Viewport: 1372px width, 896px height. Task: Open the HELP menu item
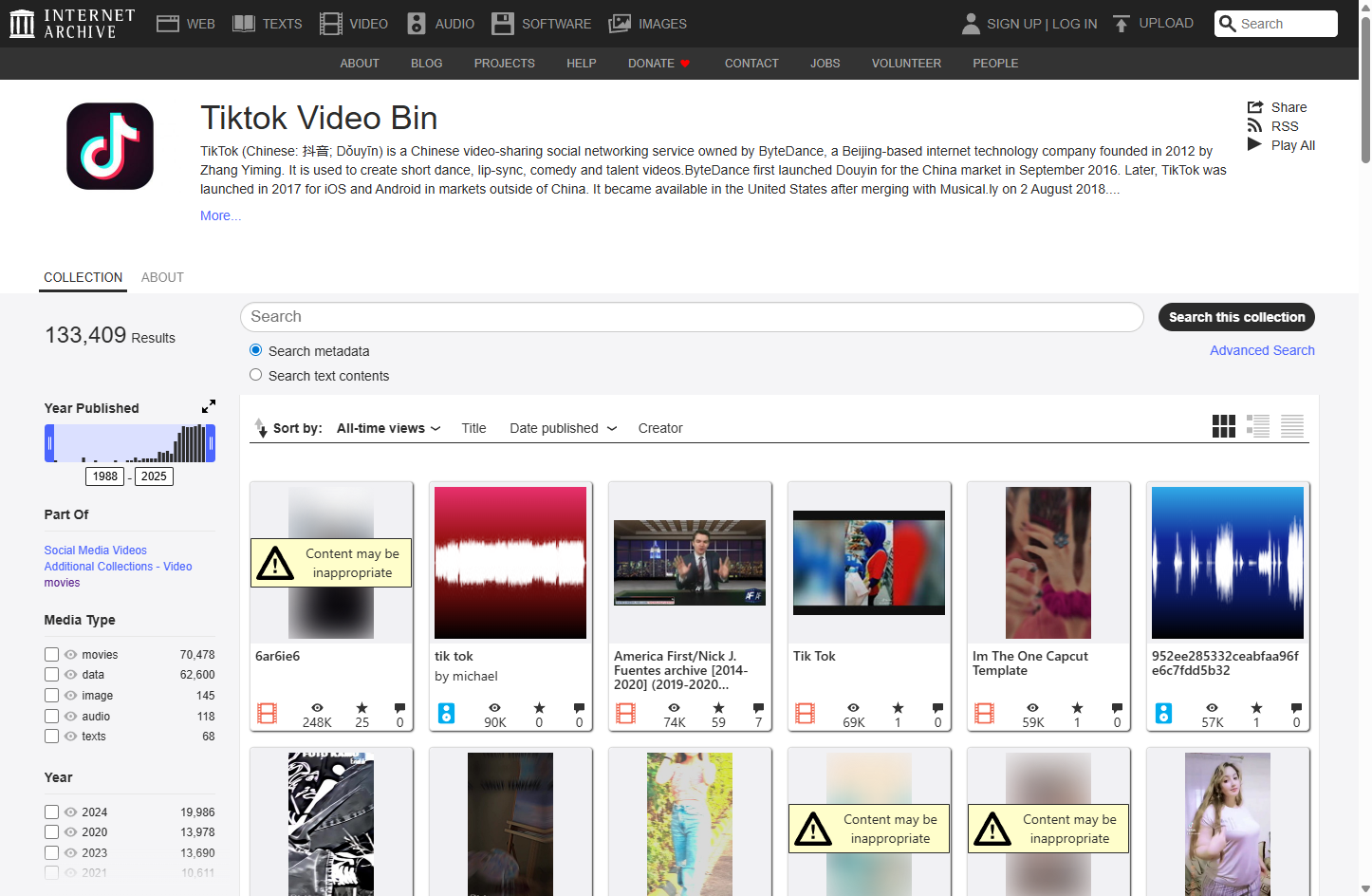[582, 64]
